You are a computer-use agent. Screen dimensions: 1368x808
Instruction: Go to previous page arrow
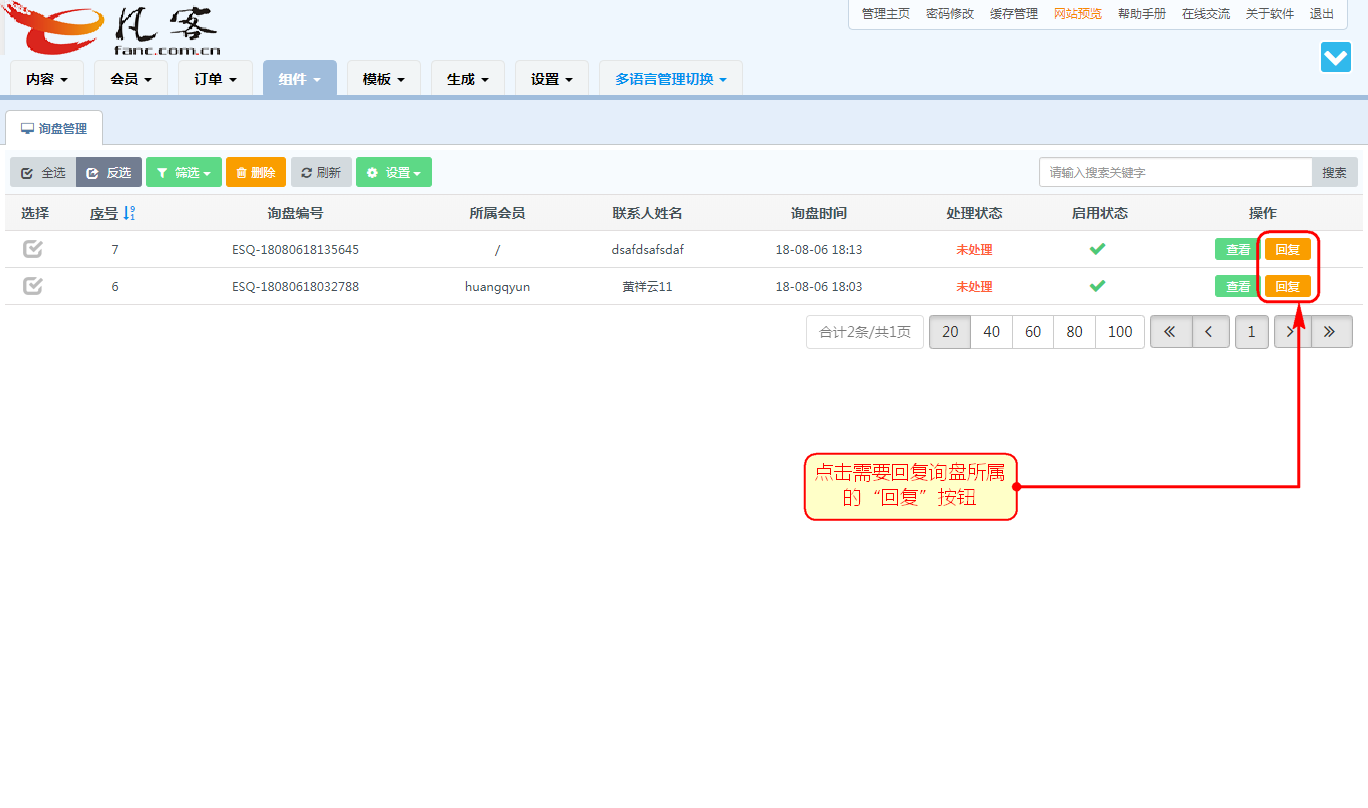point(1209,332)
